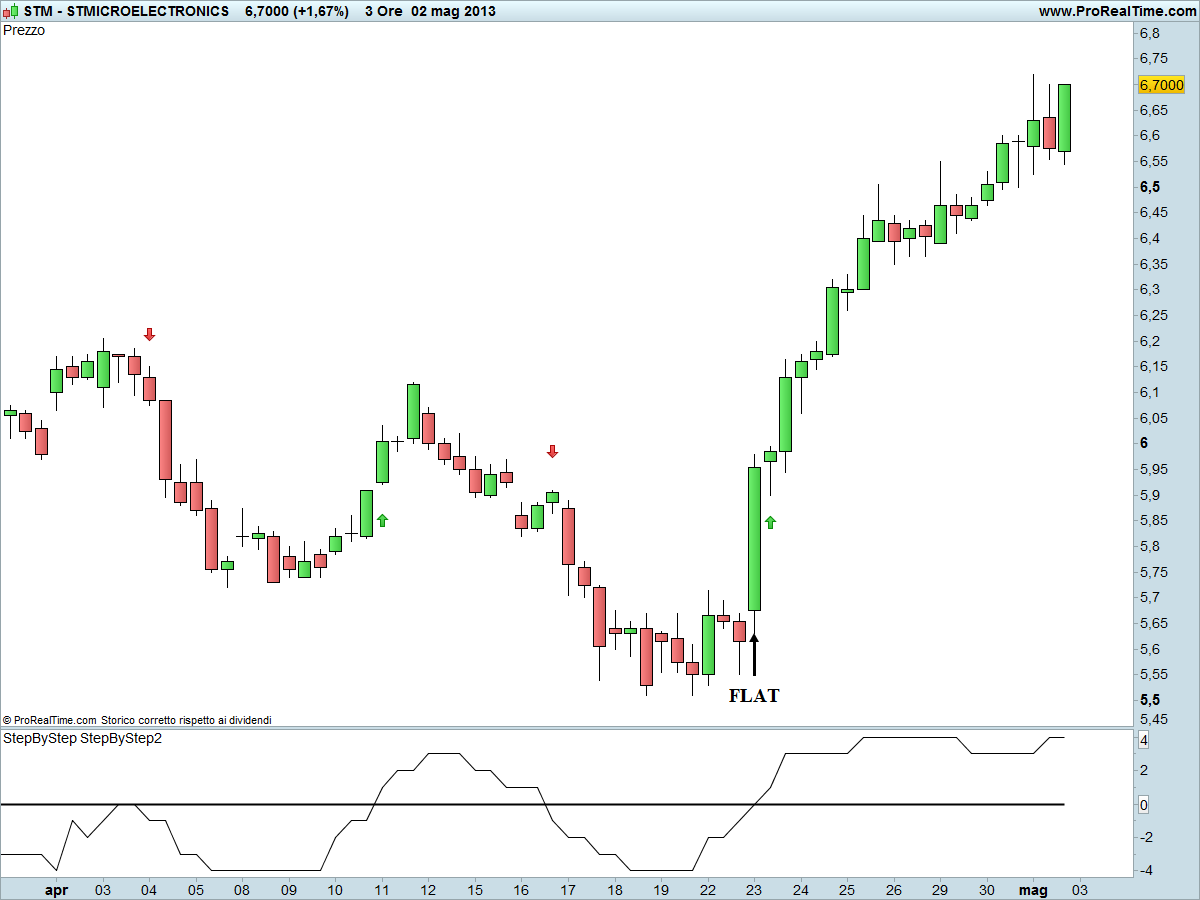
Task: Click the 'apr' month label on time axis
Action: point(56,888)
